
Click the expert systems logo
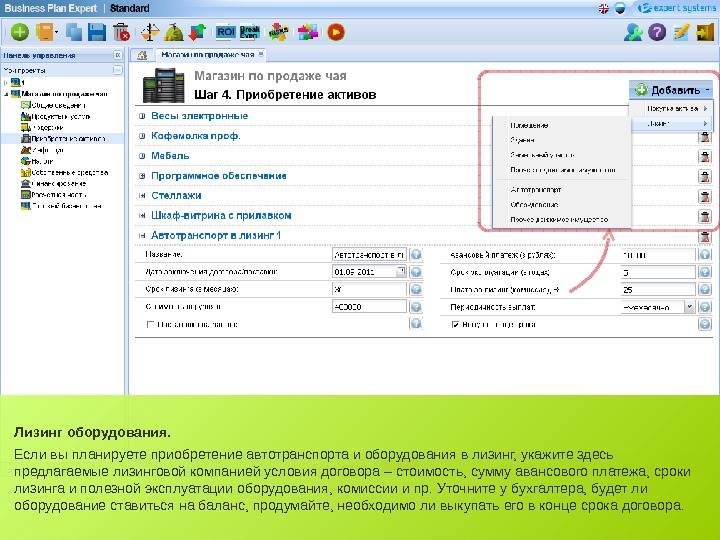676,8
